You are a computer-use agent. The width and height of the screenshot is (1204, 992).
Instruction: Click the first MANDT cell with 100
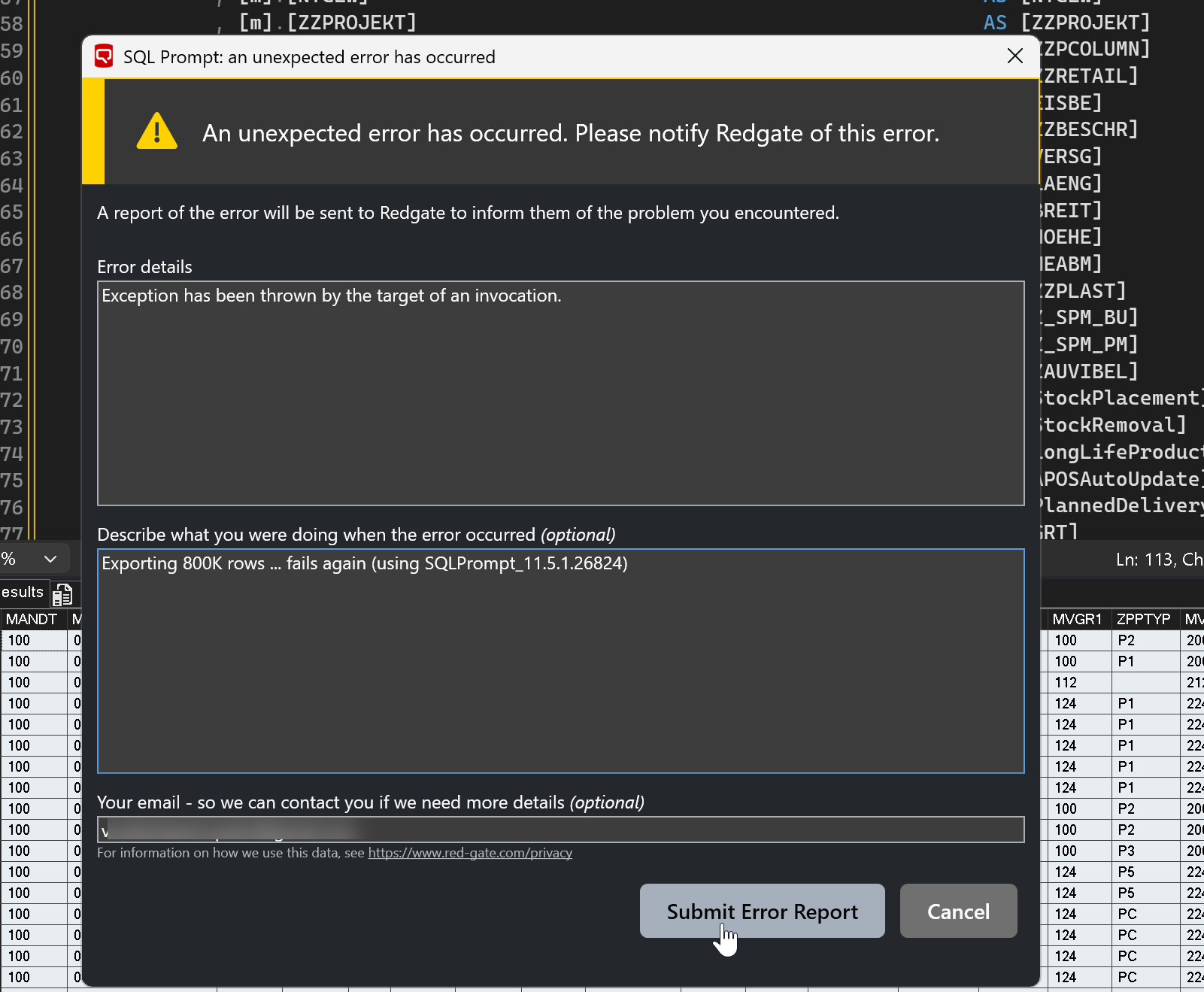pyautogui.click(x=33, y=640)
